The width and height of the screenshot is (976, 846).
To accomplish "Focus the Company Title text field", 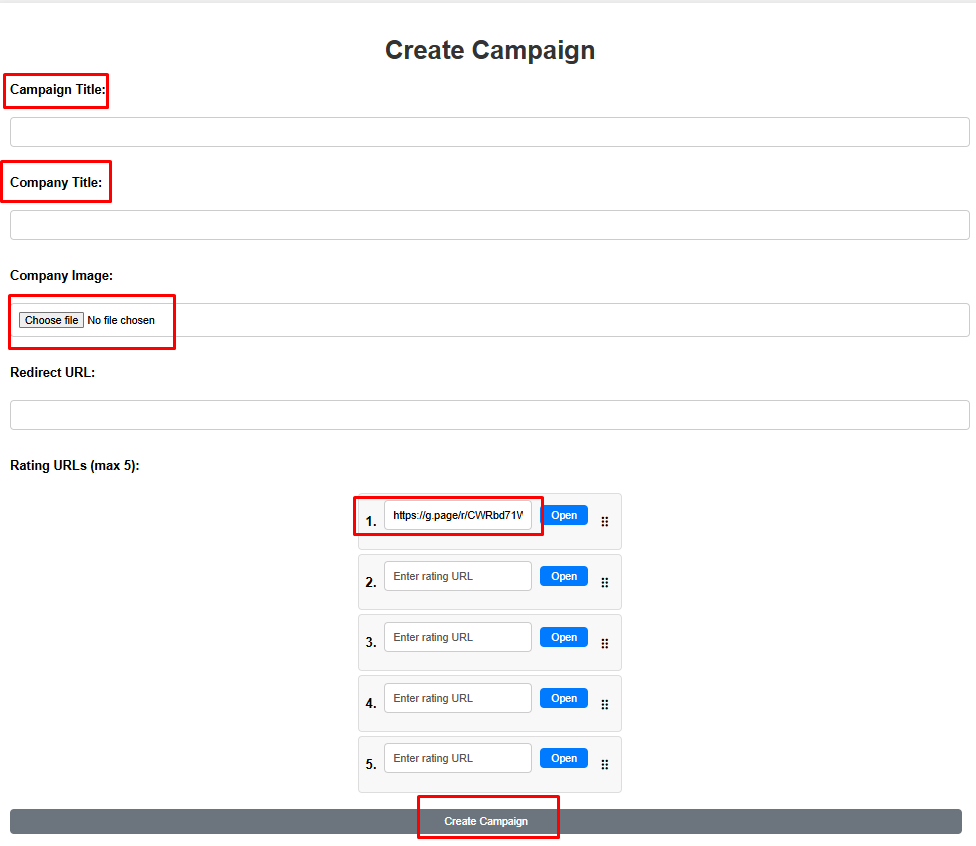I will [x=489, y=225].
